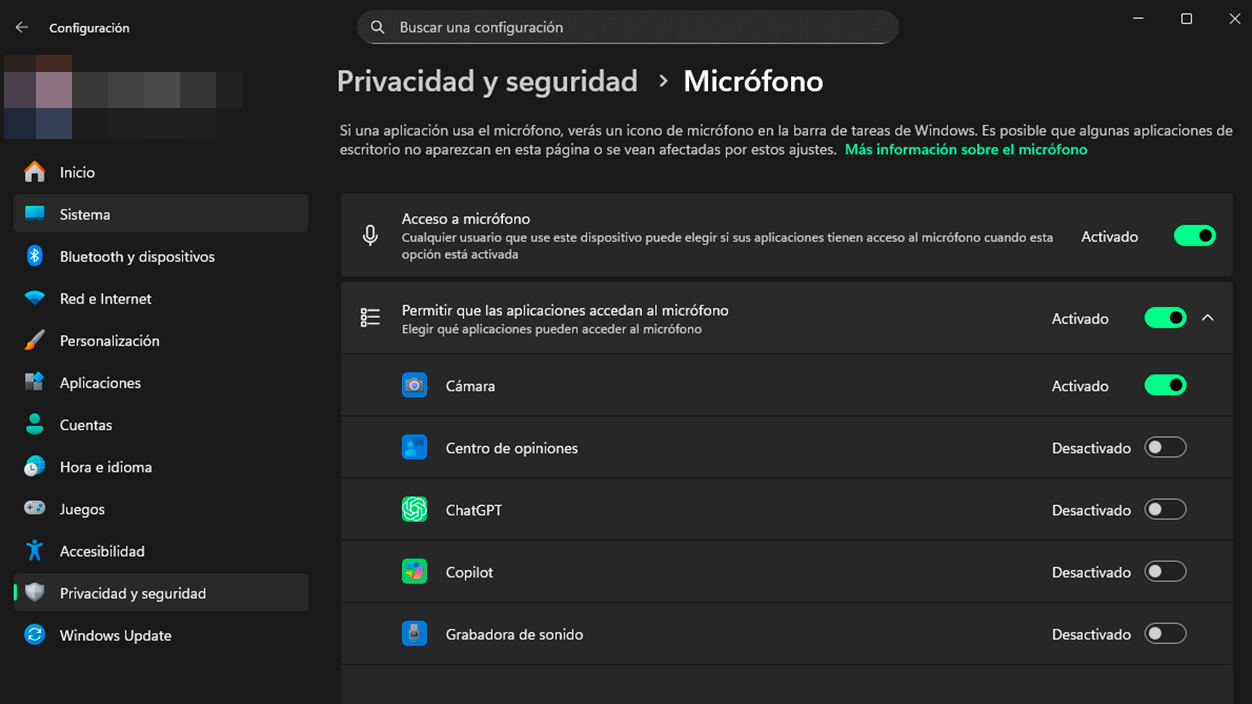Disable the Acceso a micrófono switch
The width and height of the screenshot is (1252, 704).
tap(1195, 235)
